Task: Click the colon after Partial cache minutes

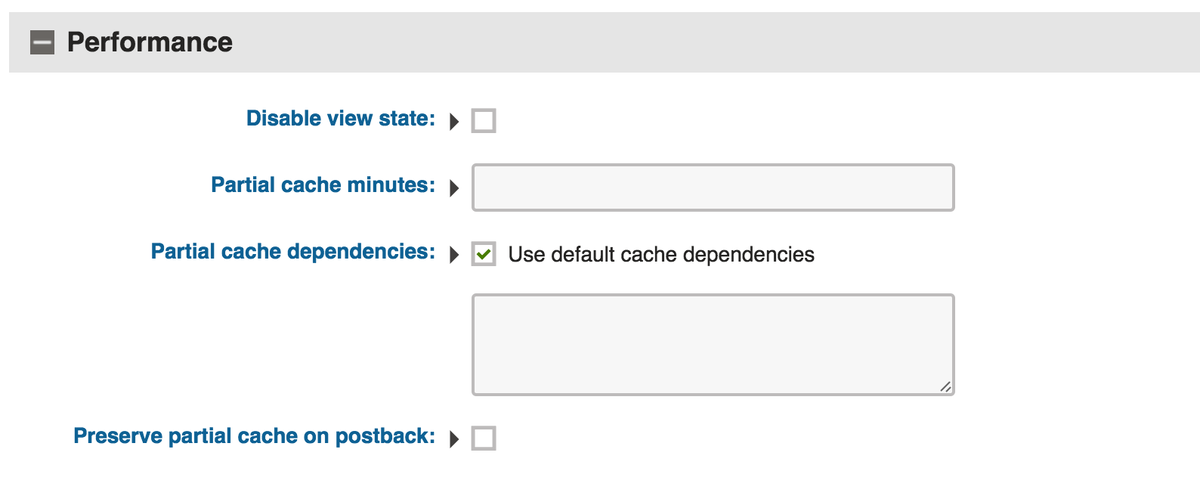Action: 431,186
